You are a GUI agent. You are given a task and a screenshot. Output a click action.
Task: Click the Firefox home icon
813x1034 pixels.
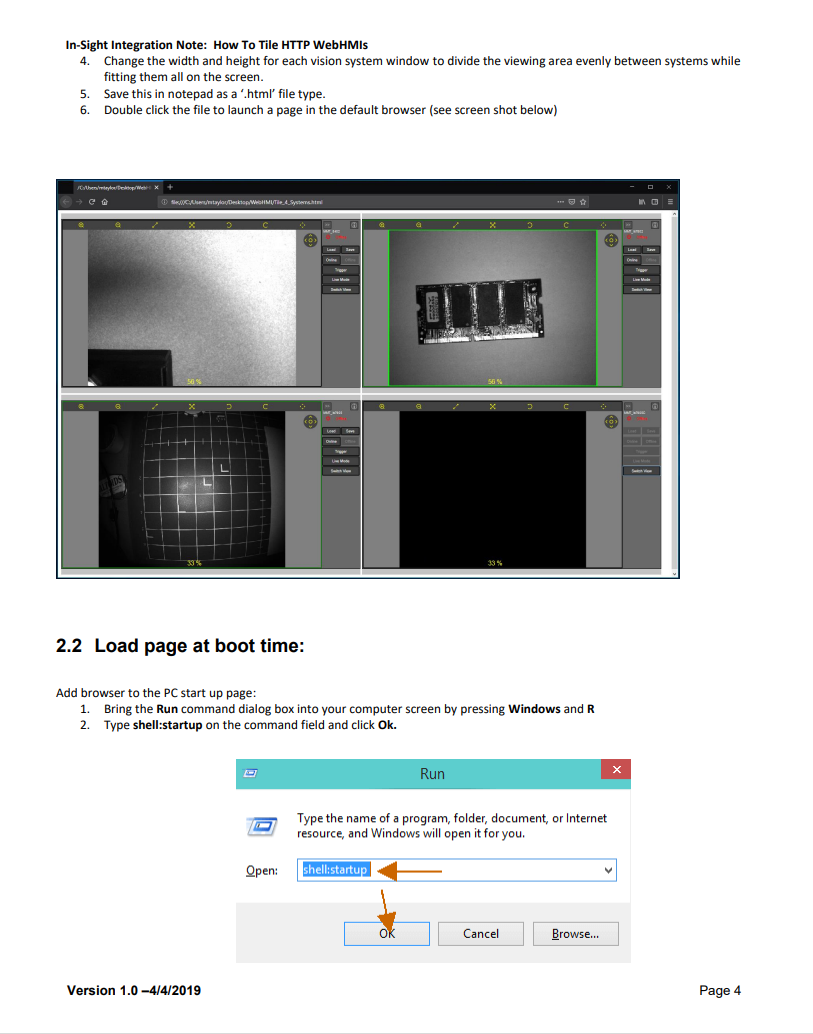pos(104,202)
